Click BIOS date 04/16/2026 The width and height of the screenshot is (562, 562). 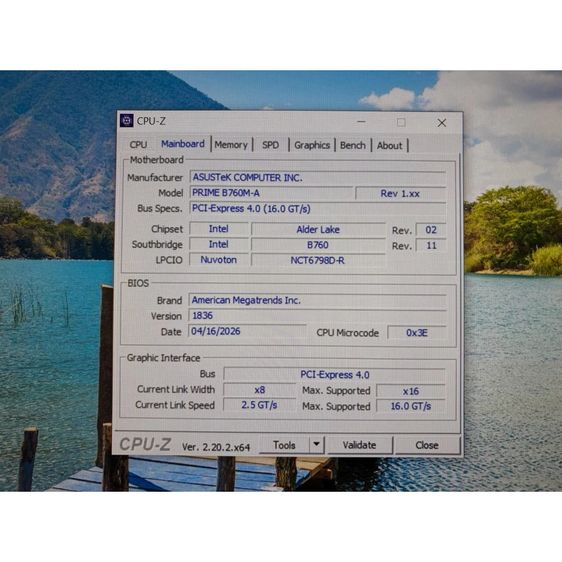(x=247, y=331)
